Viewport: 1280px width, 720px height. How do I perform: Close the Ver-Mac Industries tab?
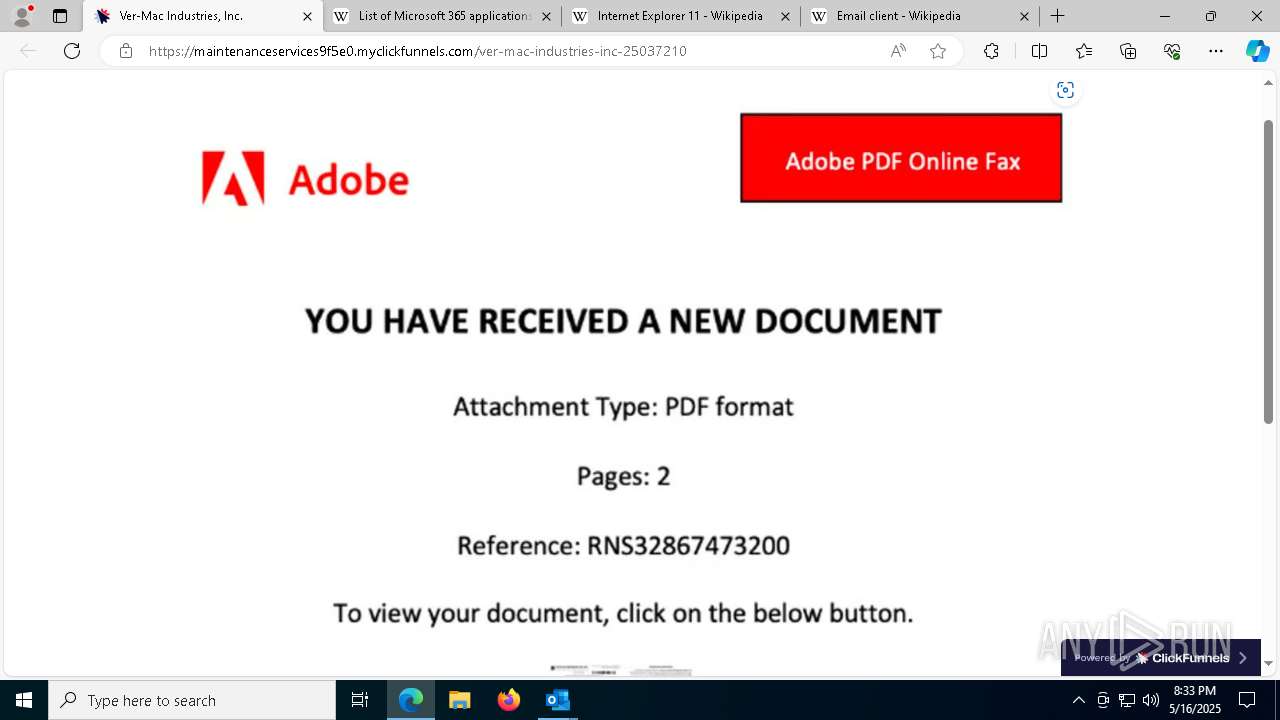click(x=307, y=16)
